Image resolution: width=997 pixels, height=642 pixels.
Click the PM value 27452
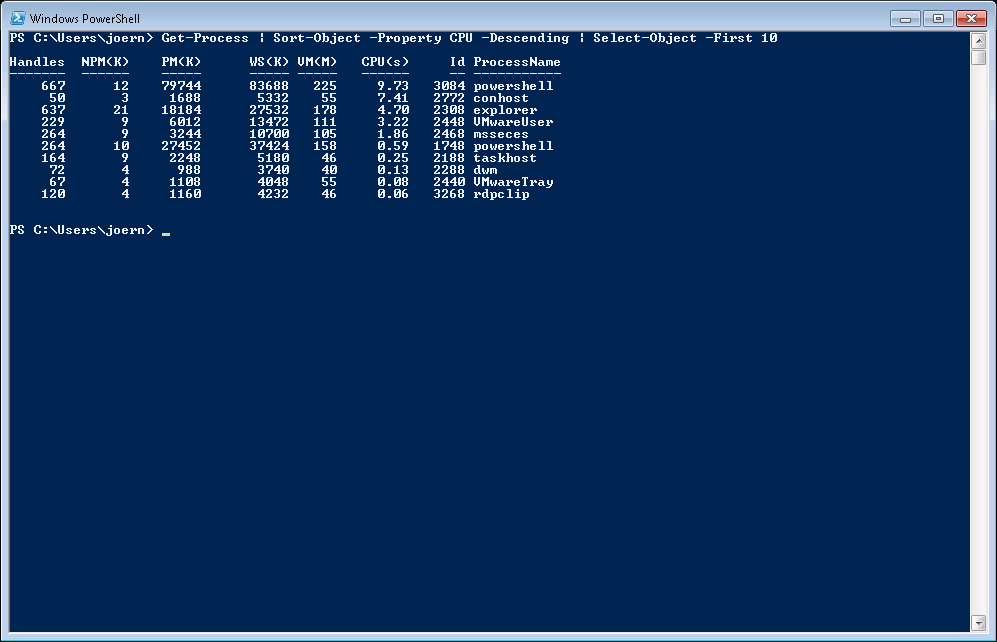click(181, 146)
